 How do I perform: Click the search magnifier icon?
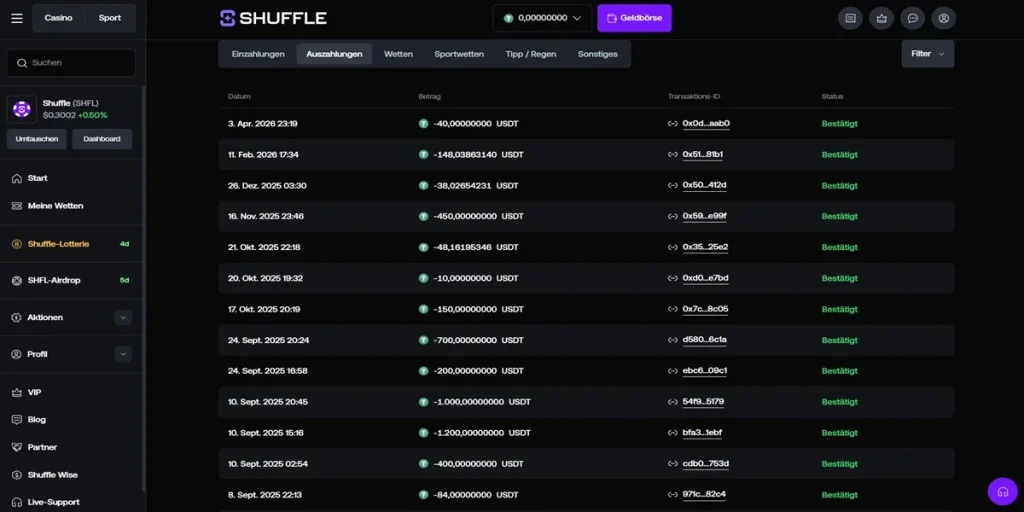click(x=23, y=63)
